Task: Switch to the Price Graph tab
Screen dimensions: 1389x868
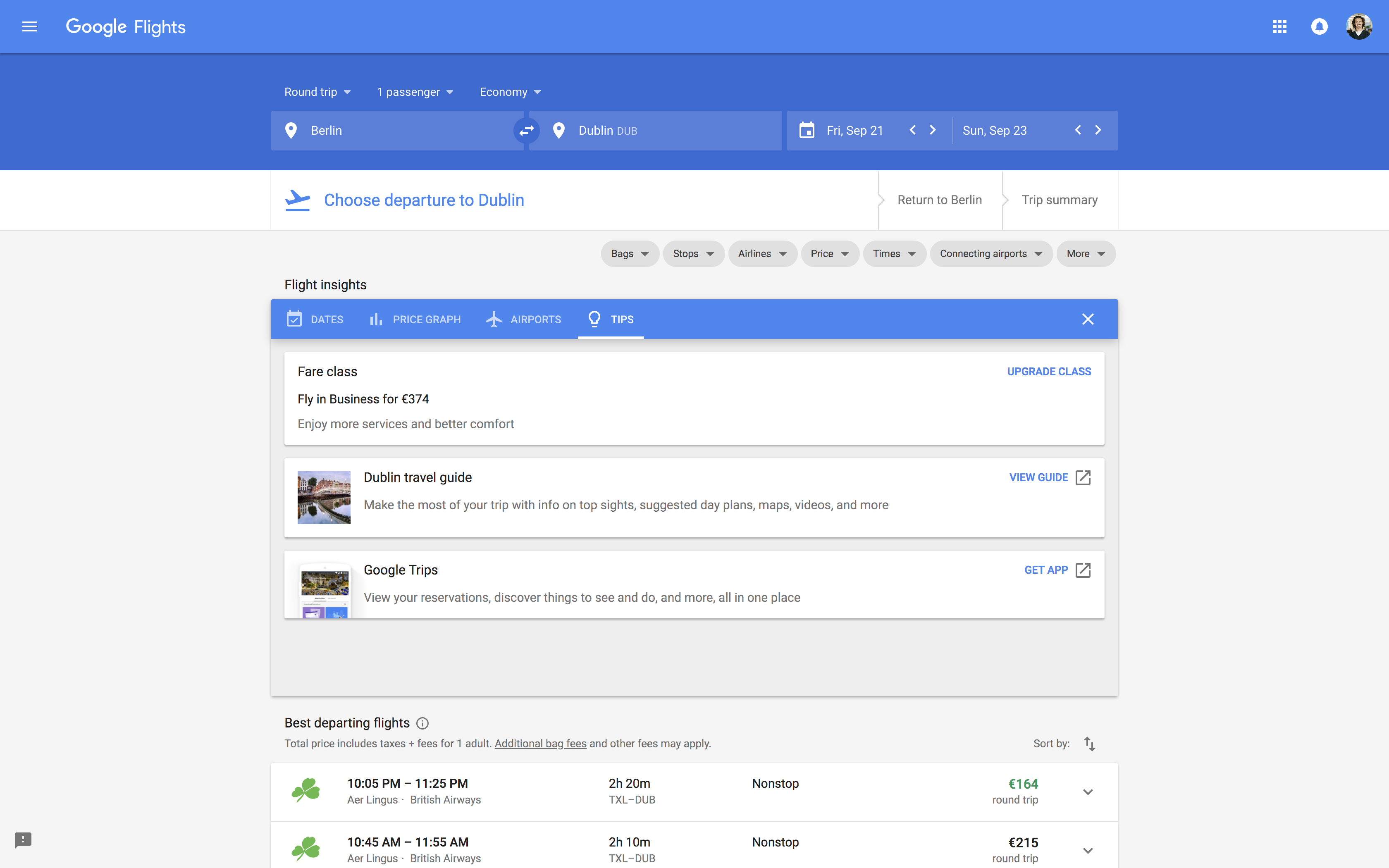Action: tap(415, 319)
